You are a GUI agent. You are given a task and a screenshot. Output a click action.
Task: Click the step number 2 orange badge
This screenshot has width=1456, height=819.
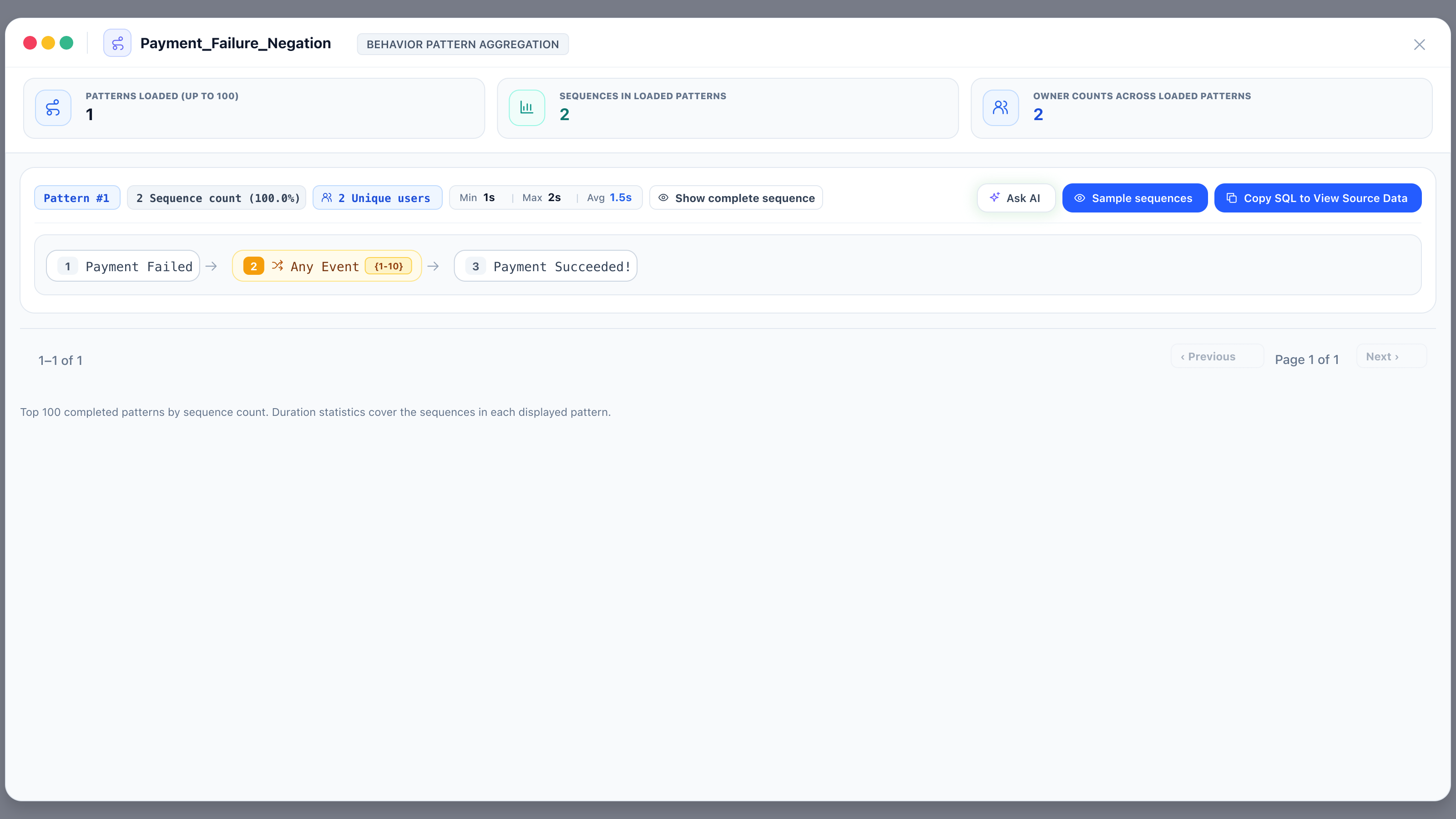tap(254, 266)
